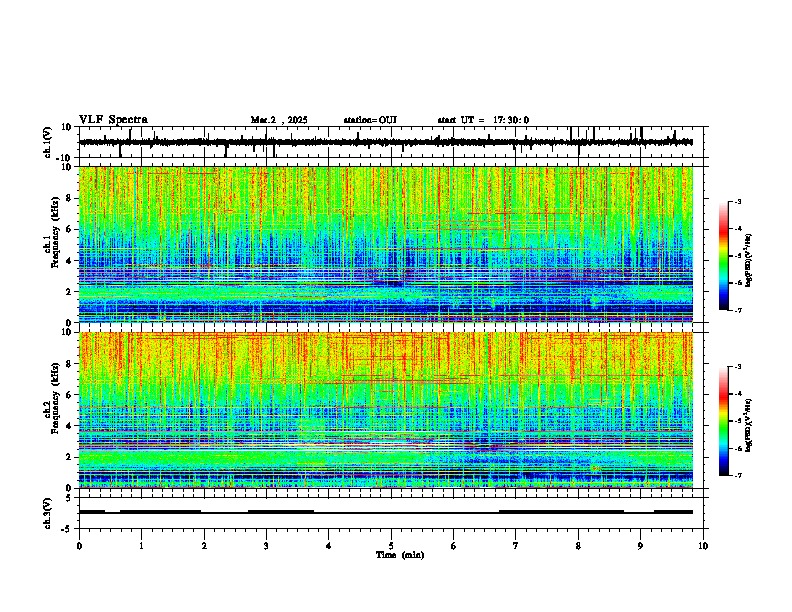Click the 'ch.3(V)' axis label
The image size is (792, 612).
pyautogui.click(x=47, y=513)
